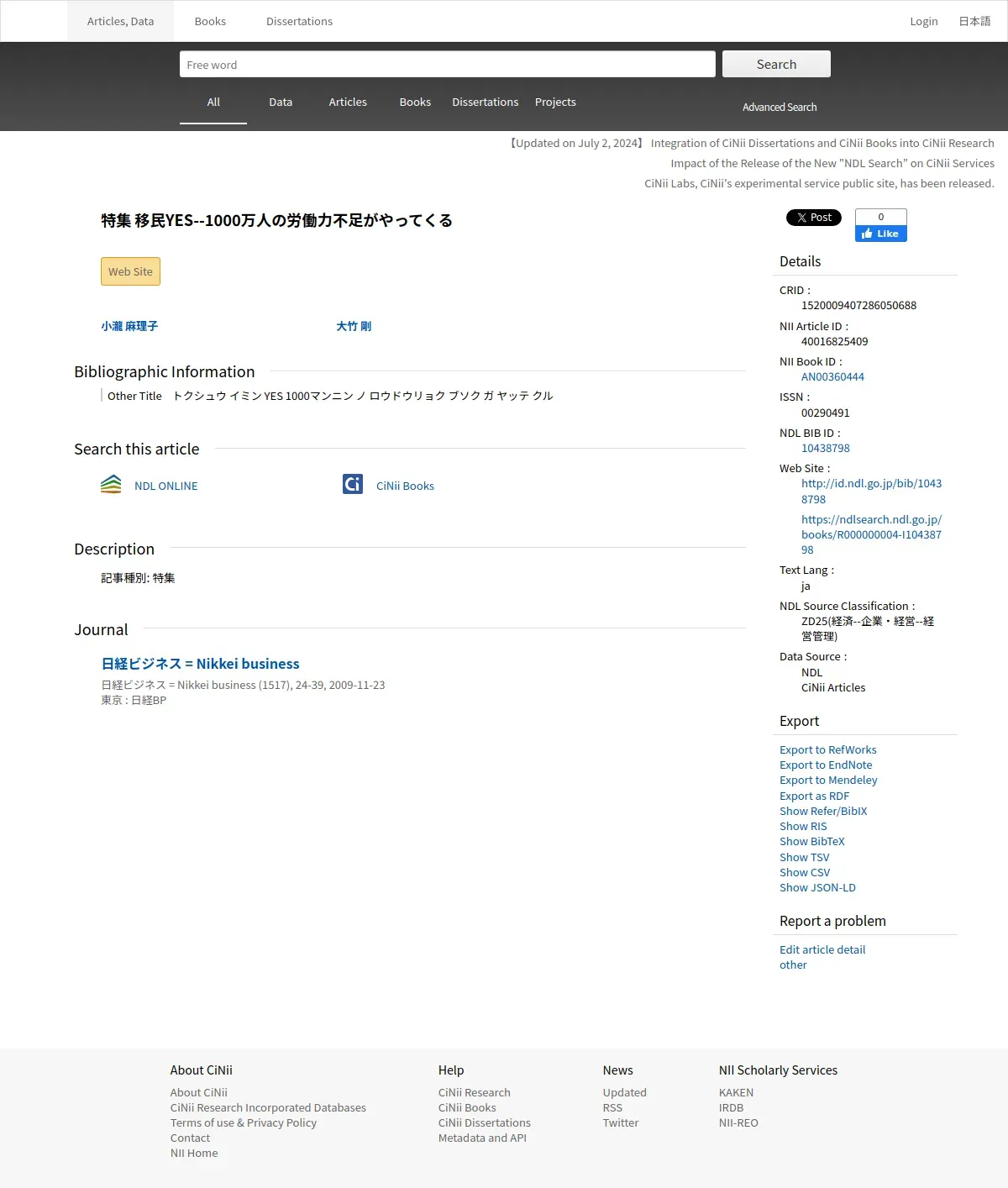This screenshot has width=1008, height=1188.
Task: Open NDL BIB ID 10438798
Action: point(826,449)
